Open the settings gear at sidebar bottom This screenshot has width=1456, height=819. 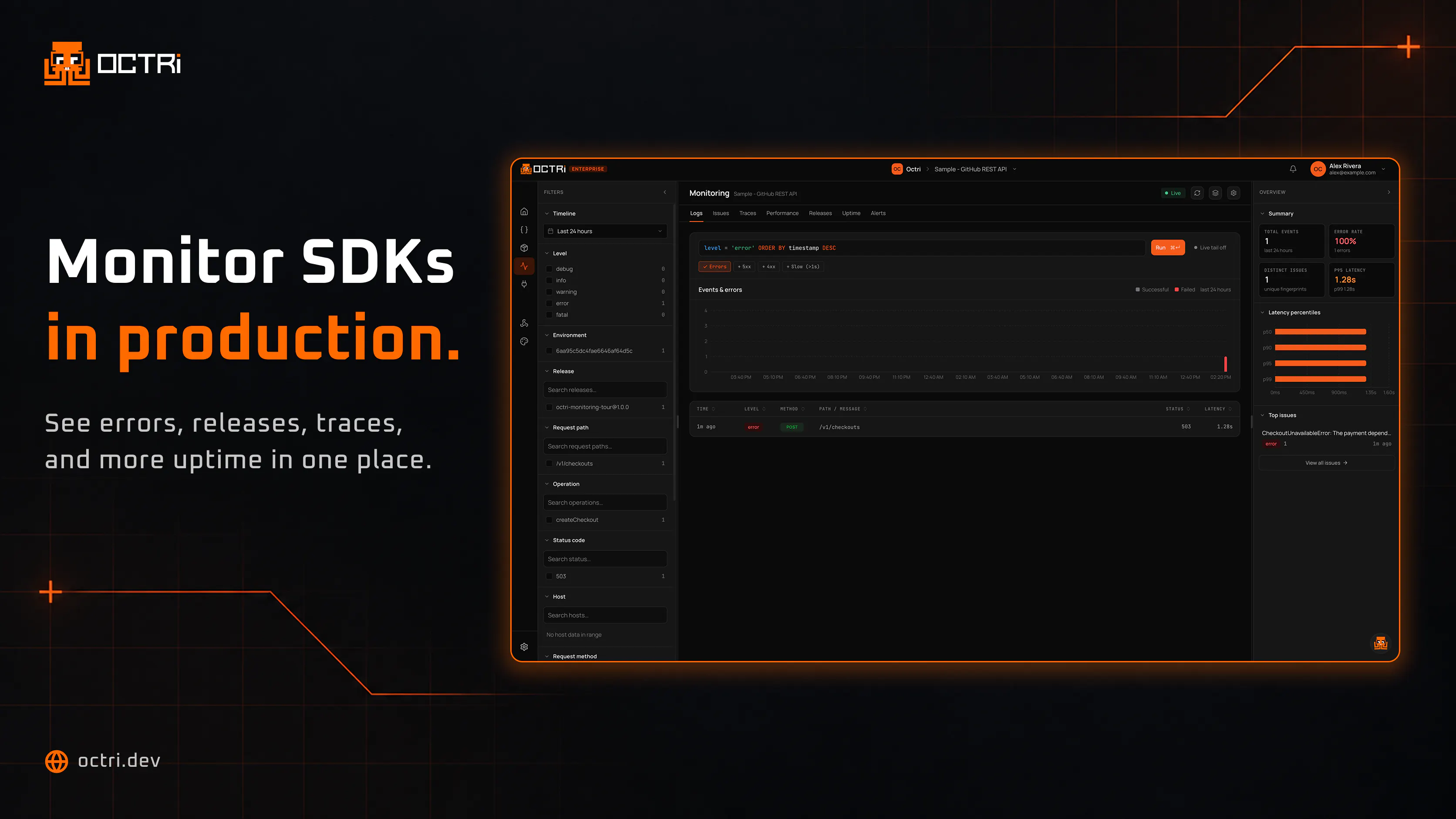click(x=524, y=647)
